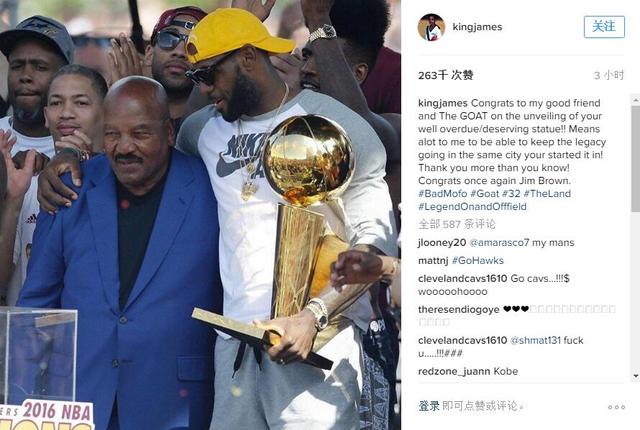Click the comments scrollbar thumb
The image size is (640, 430).
636,159
